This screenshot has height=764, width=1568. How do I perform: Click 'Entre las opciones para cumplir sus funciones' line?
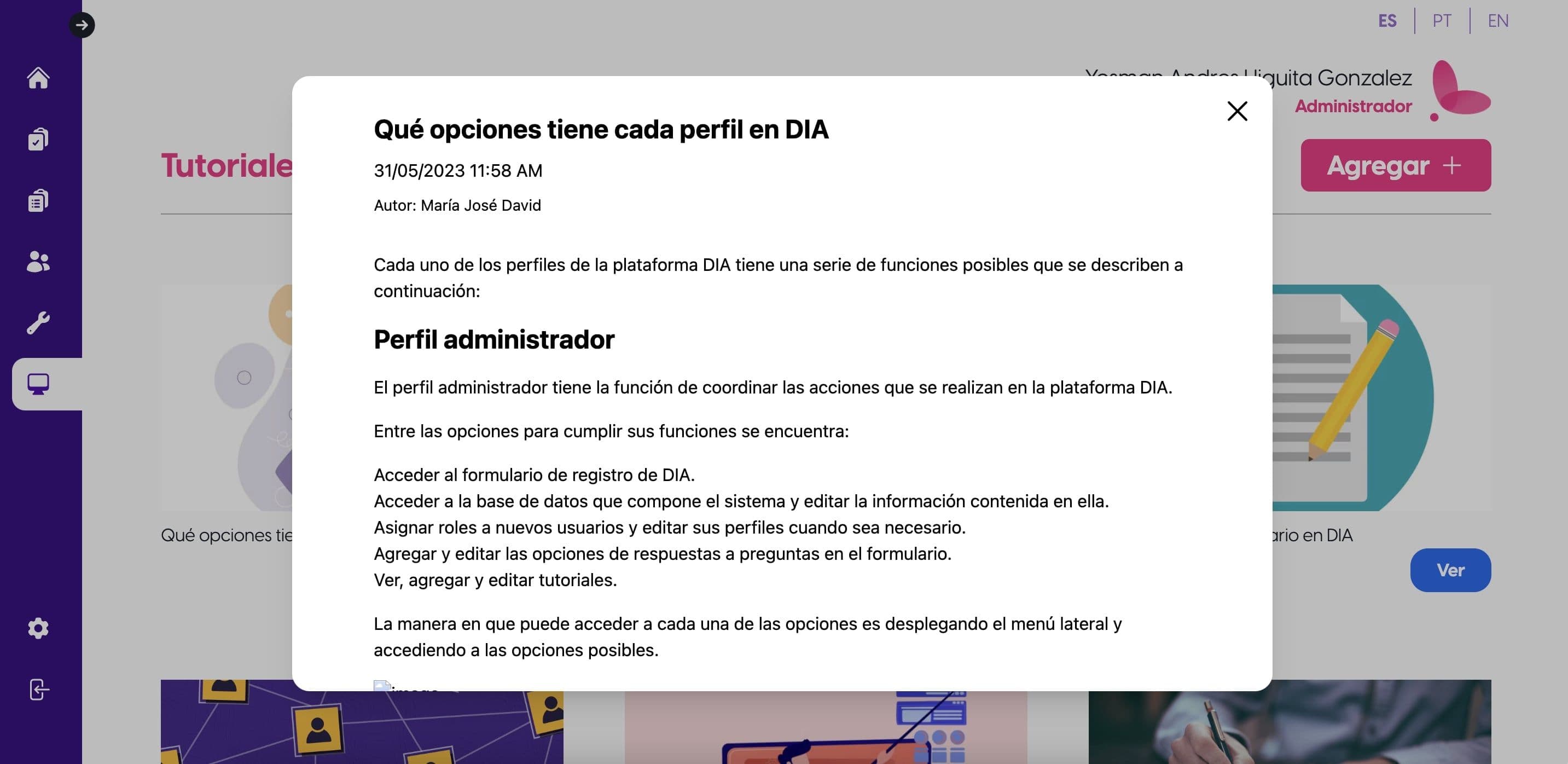(611, 431)
